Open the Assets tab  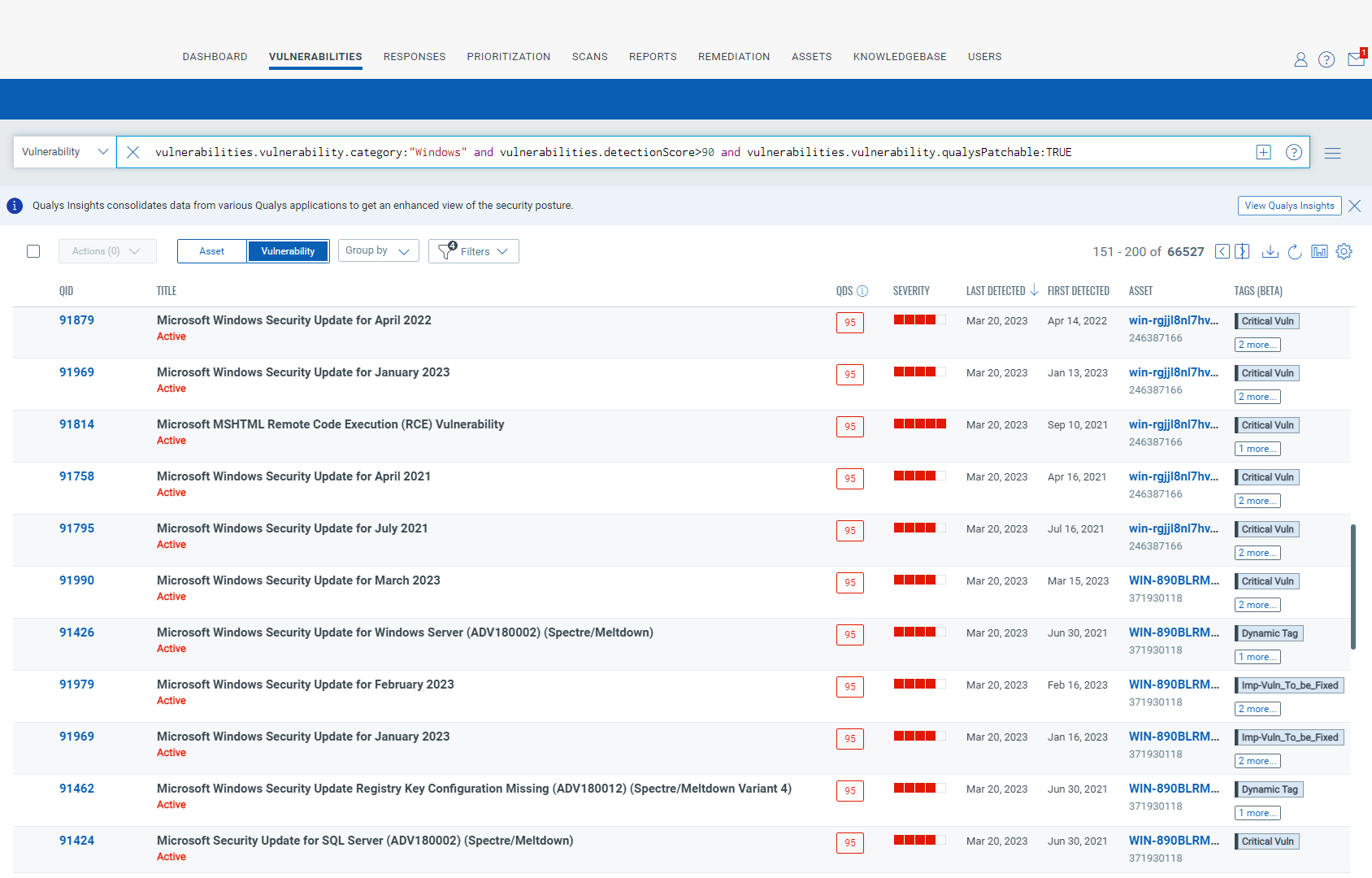pos(812,57)
